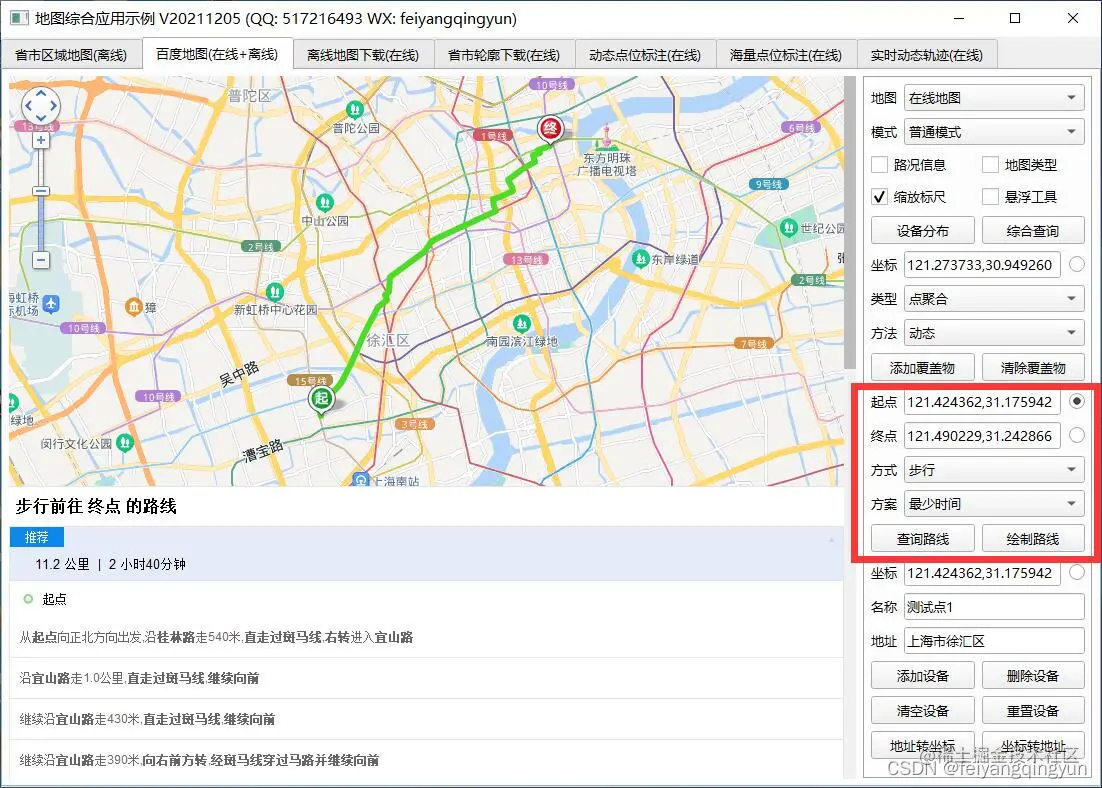Click the 设备分布 button
The width and height of the screenshot is (1102, 788).
pos(923,231)
